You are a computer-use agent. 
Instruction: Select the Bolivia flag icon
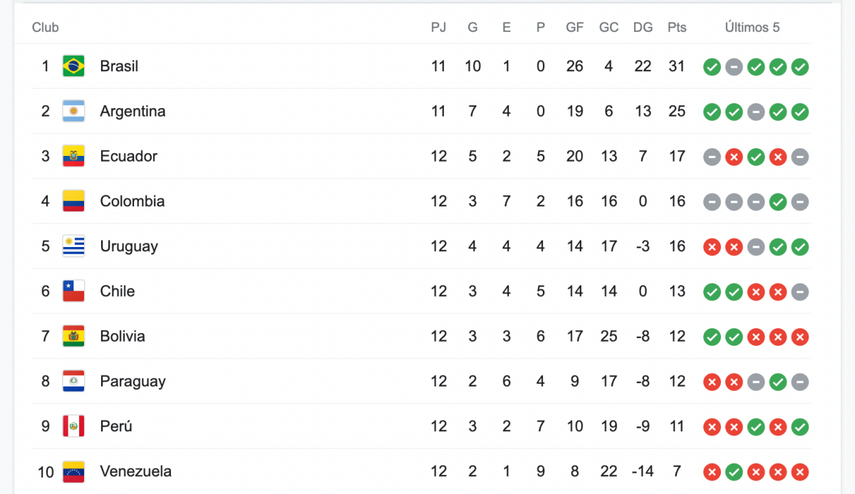(x=74, y=336)
